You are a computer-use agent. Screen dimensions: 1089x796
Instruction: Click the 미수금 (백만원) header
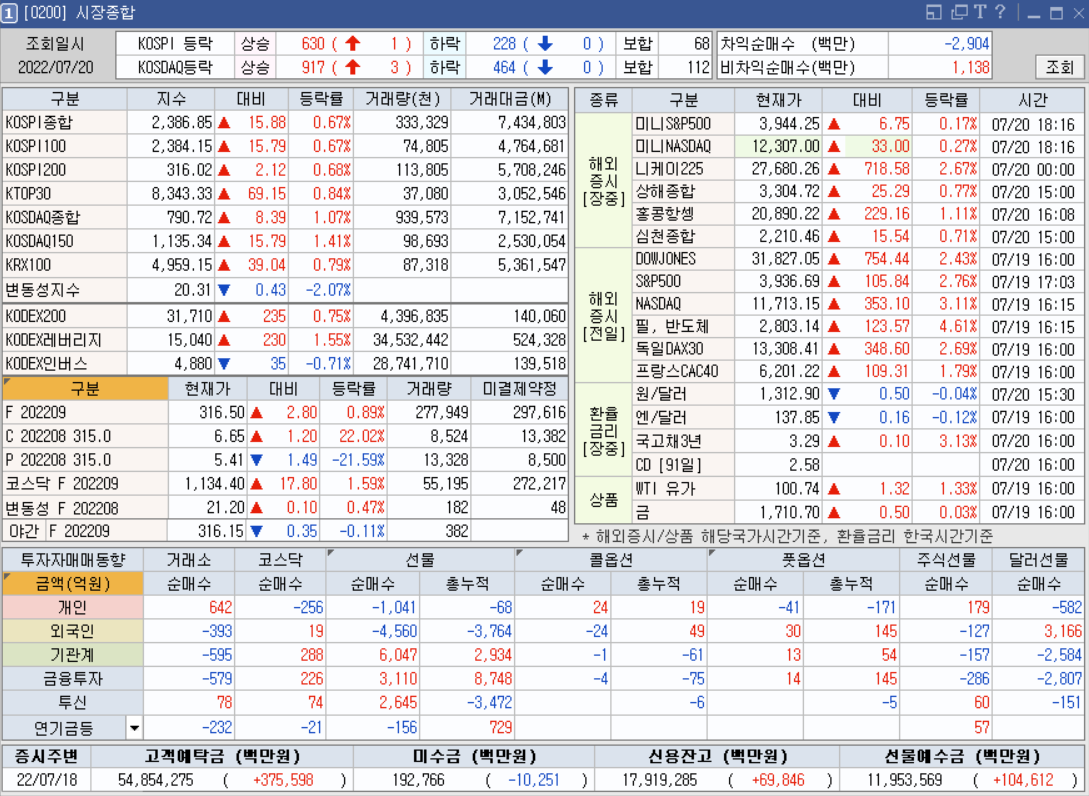[474, 756]
